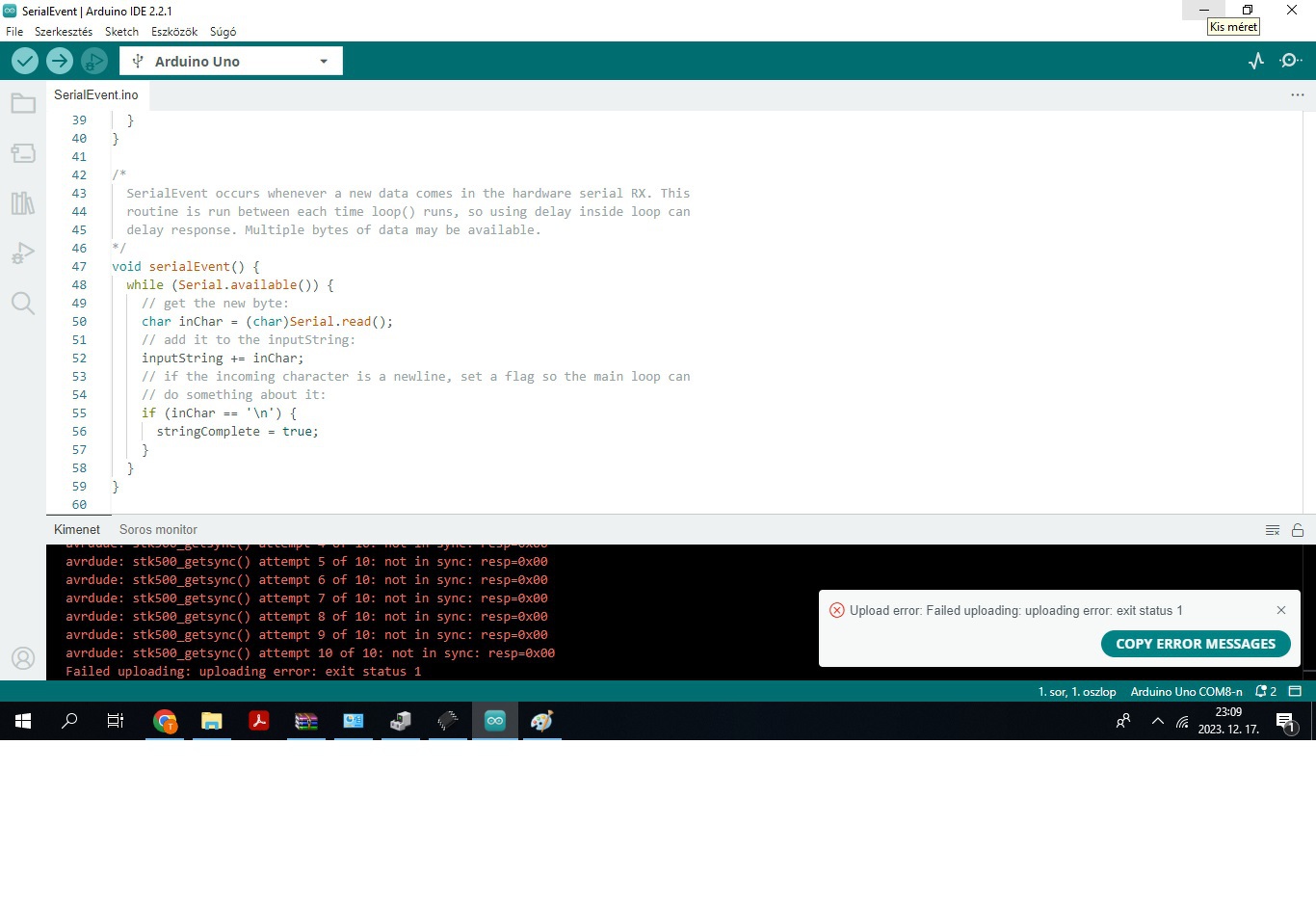
Task: Open the notifications bell showing 2
Action: click(x=1266, y=691)
